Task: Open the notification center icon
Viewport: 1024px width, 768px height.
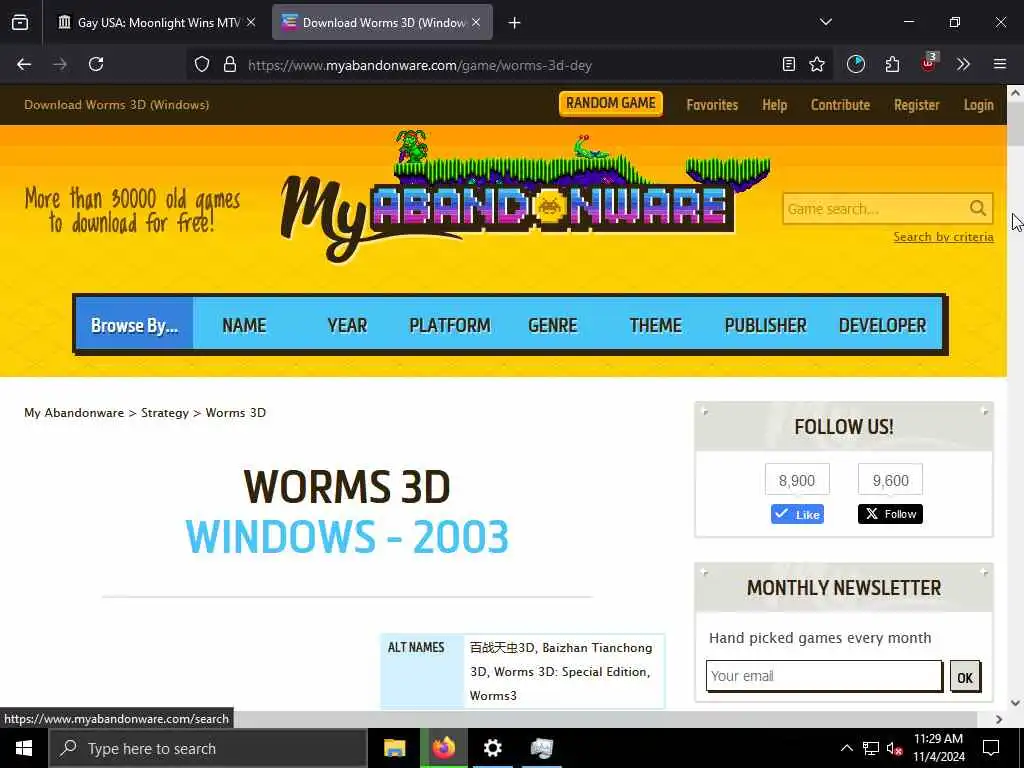Action: [x=991, y=748]
